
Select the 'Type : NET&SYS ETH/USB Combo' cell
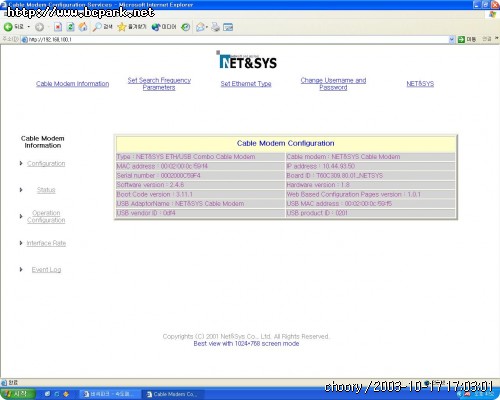(x=200, y=157)
